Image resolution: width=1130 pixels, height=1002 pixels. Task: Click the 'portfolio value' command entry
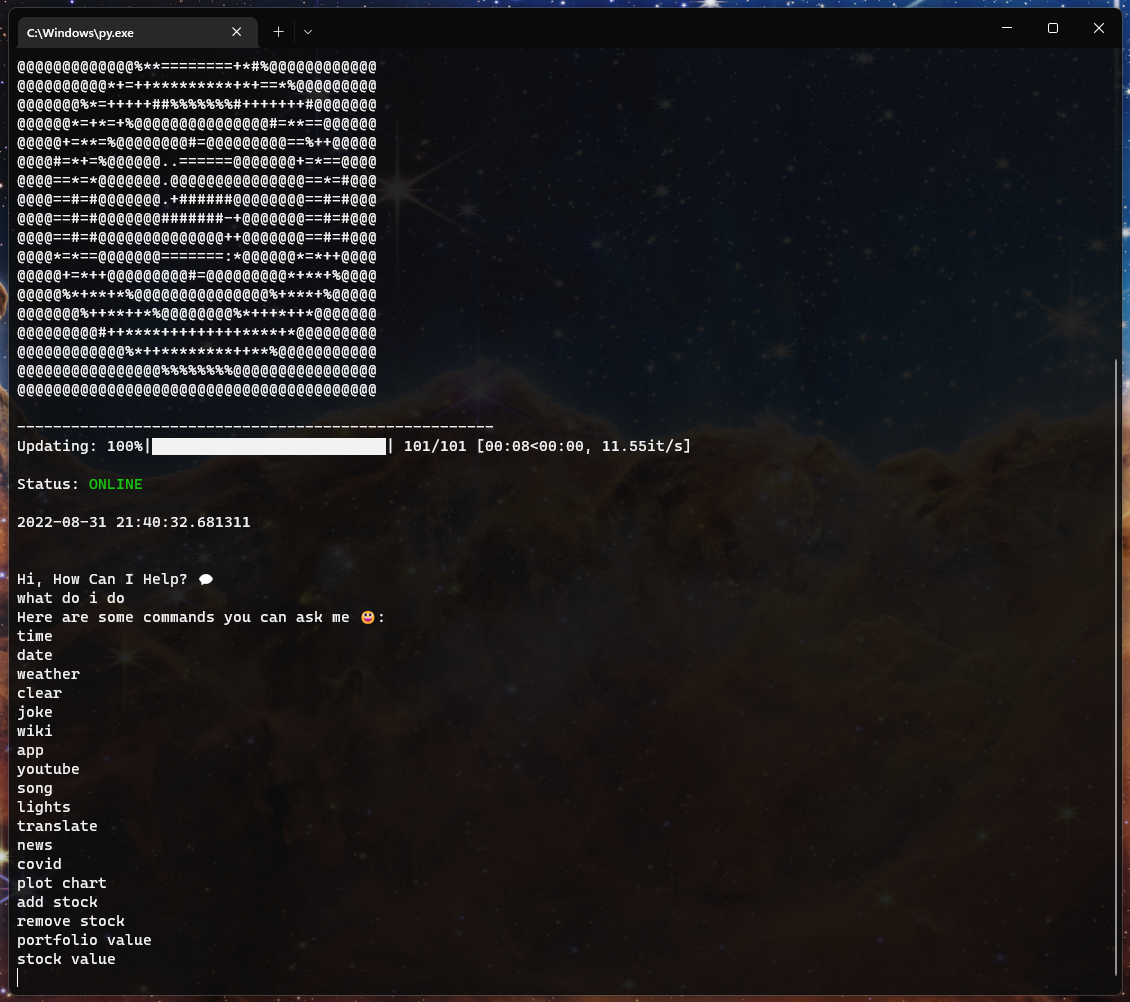(x=84, y=940)
